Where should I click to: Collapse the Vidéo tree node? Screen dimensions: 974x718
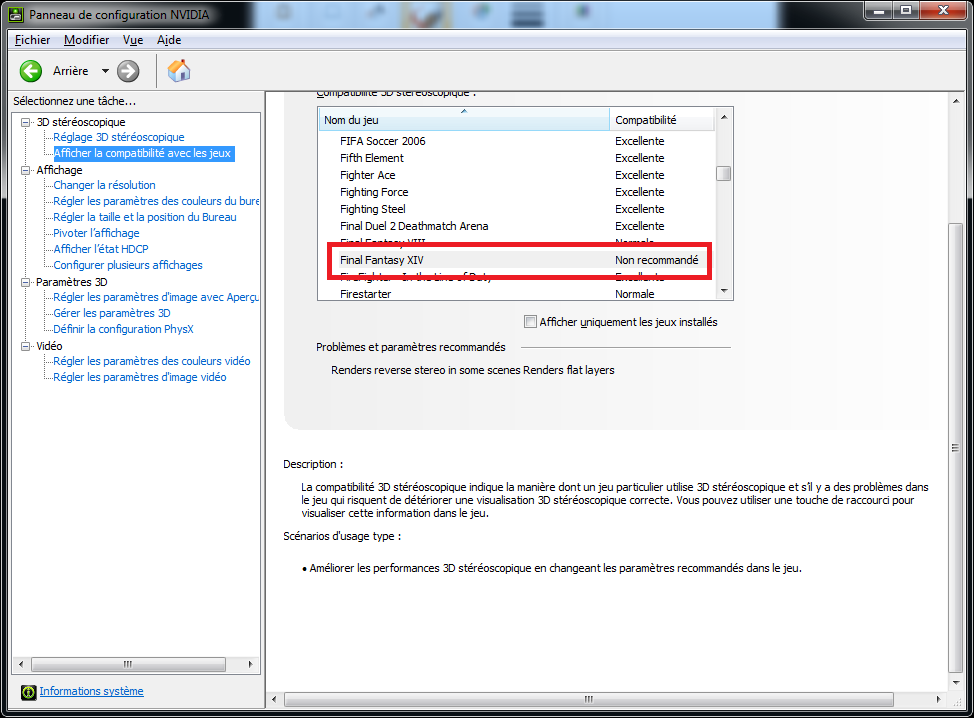[x=25, y=346]
